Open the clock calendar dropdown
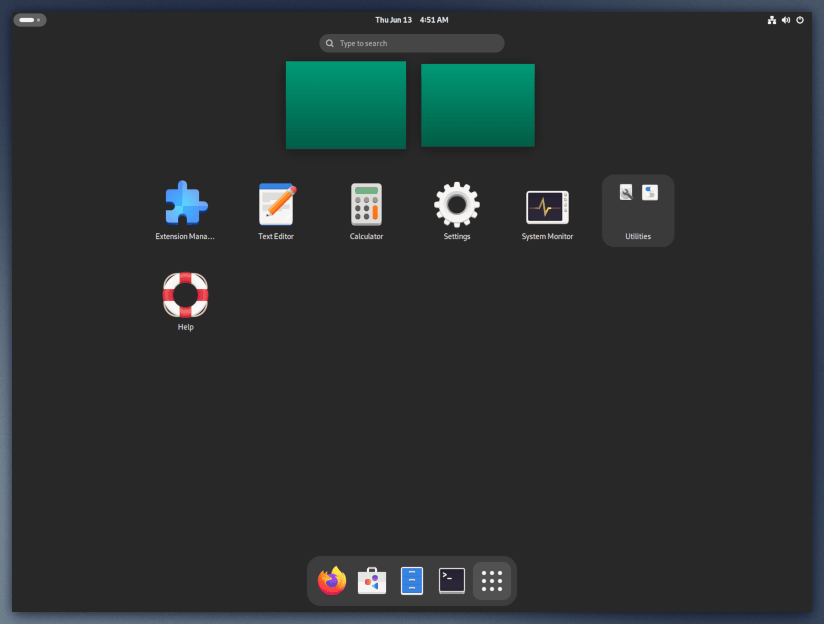 [411, 20]
